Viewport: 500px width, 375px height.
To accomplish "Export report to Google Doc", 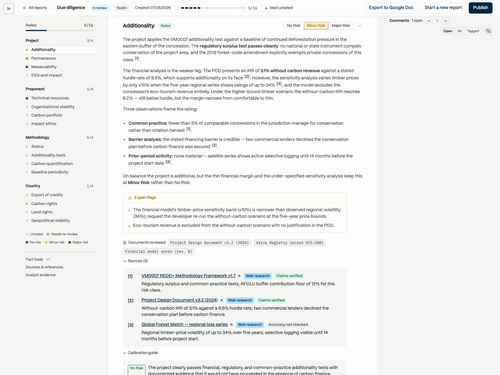I will pyautogui.click(x=391, y=8).
